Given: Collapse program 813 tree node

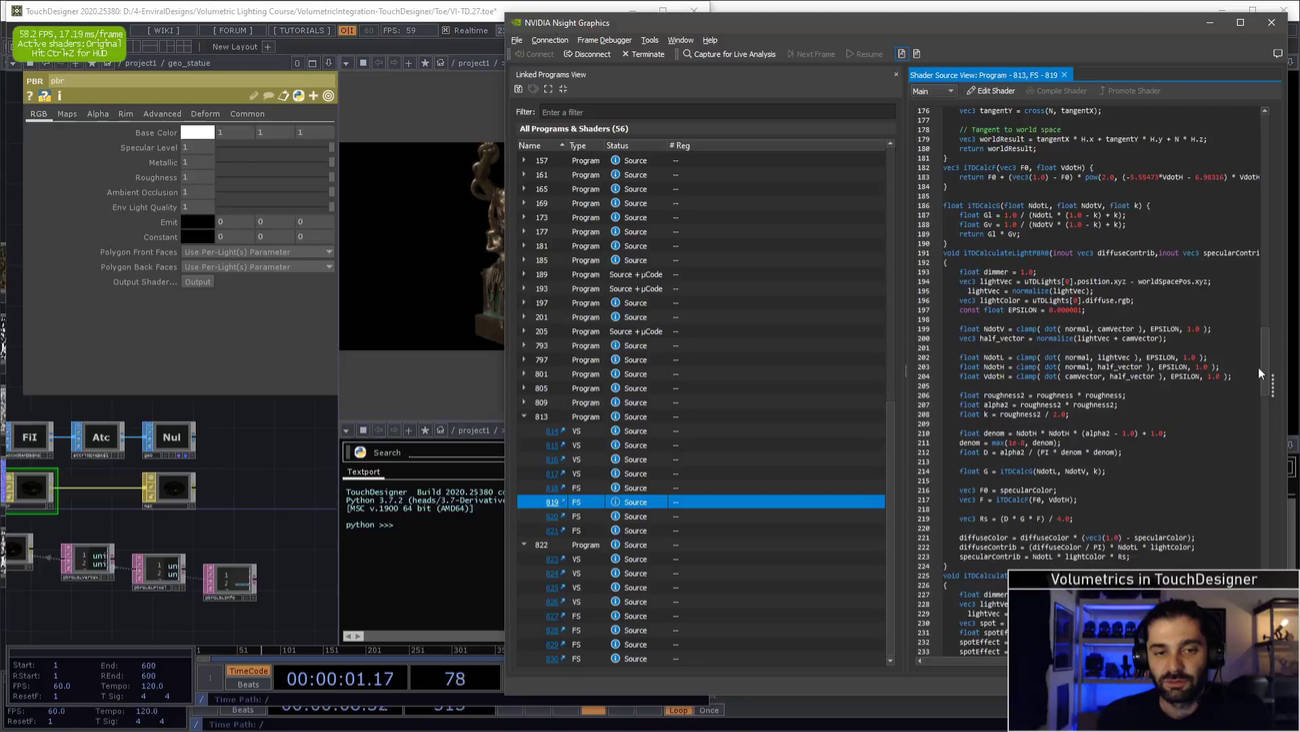Looking at the screenshot, I should [524, 416].
